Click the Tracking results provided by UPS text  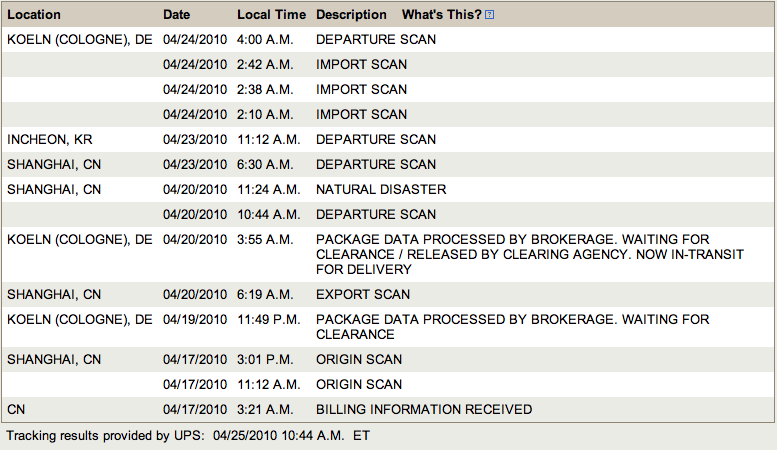[x=105, y=436]
